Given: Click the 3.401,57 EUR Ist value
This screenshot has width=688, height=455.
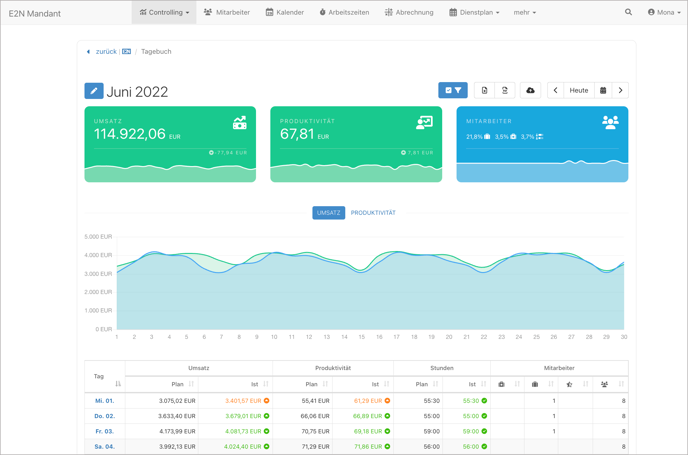Looking at the screenshot, I should pos(243,401).
